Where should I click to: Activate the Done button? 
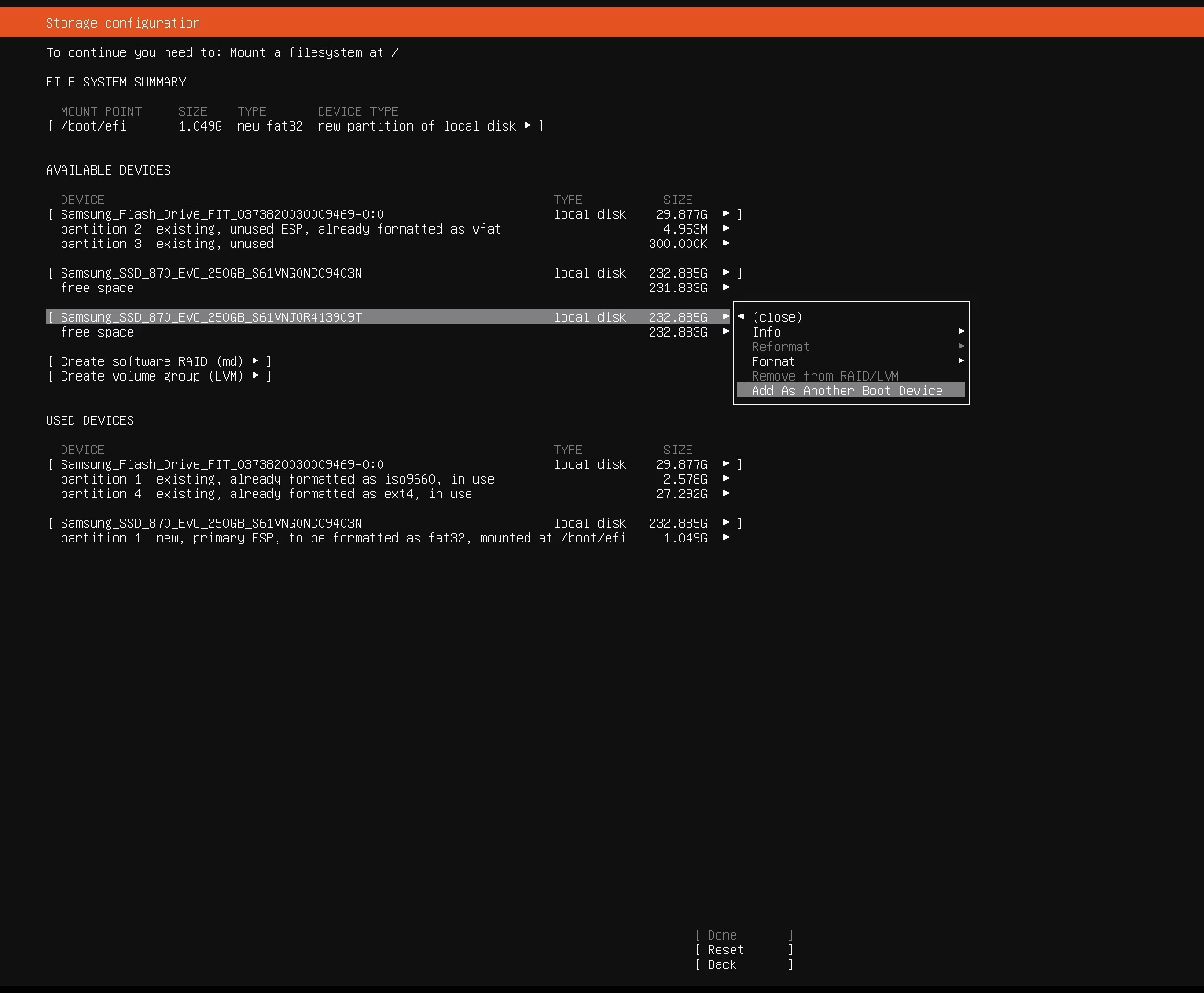pyautogui.click(x=744, y=935)
